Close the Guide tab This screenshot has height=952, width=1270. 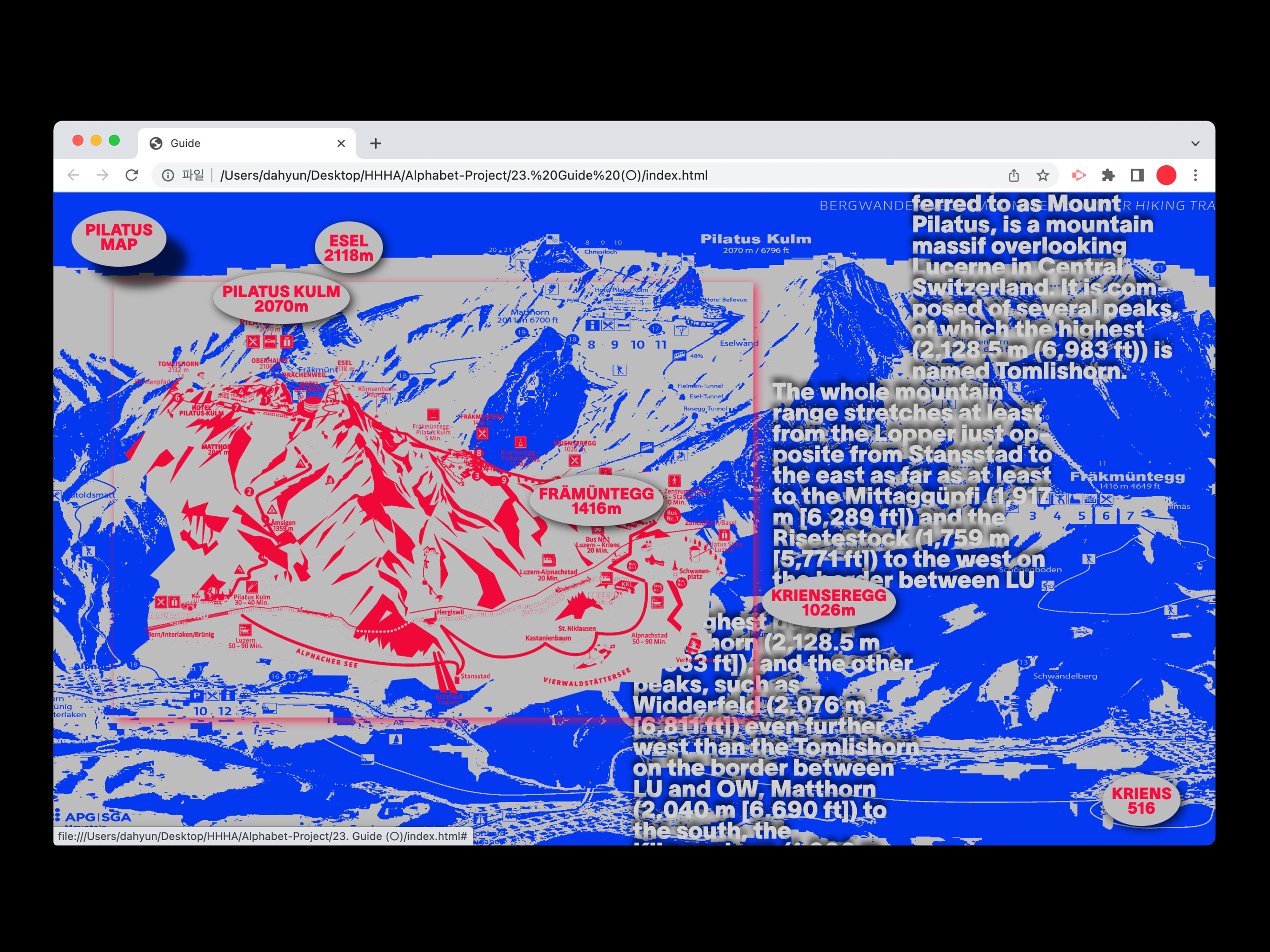coord(341,143)
